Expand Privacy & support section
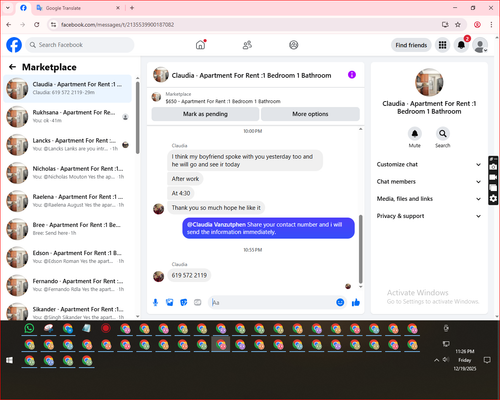The image size is (500, 400). (x=429, y=216)
